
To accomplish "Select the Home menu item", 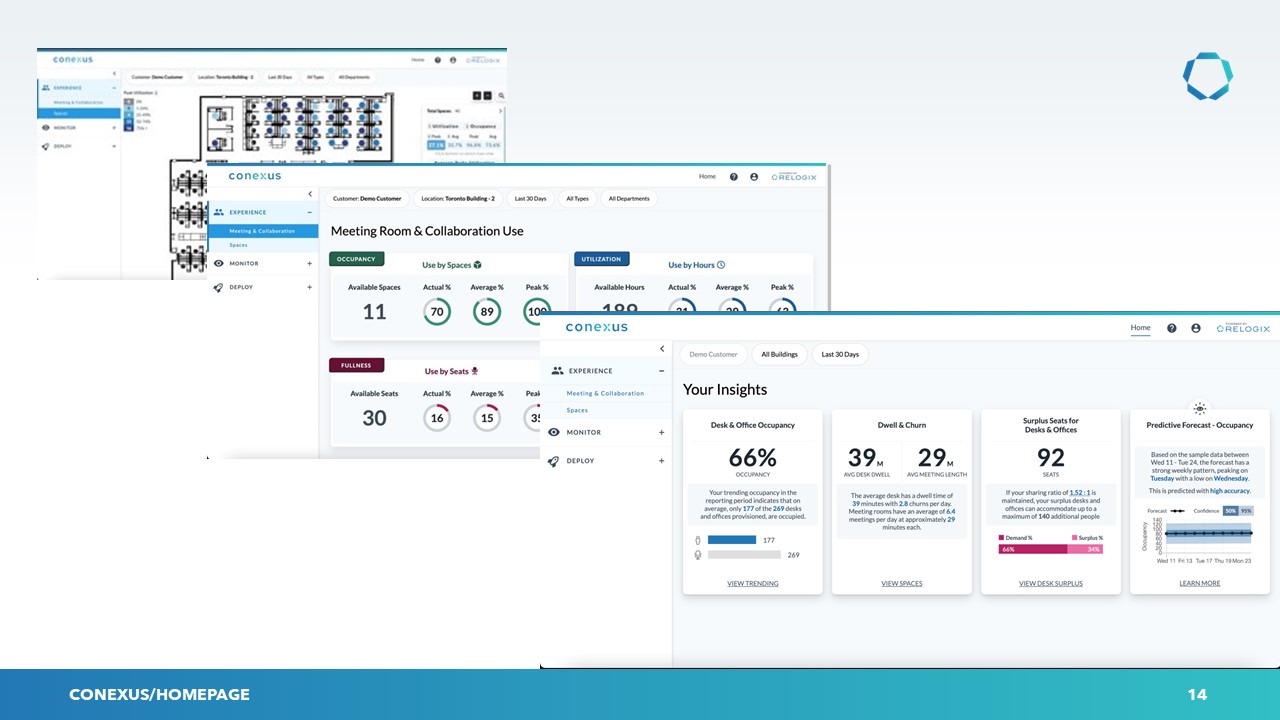I will click(x=1140, y=327).
